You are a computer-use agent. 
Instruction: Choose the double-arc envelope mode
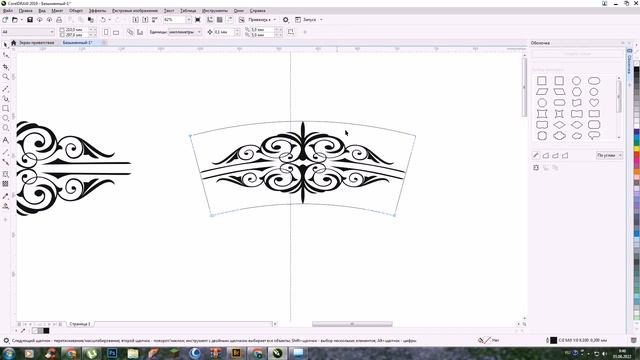click(x=565, y=156)
